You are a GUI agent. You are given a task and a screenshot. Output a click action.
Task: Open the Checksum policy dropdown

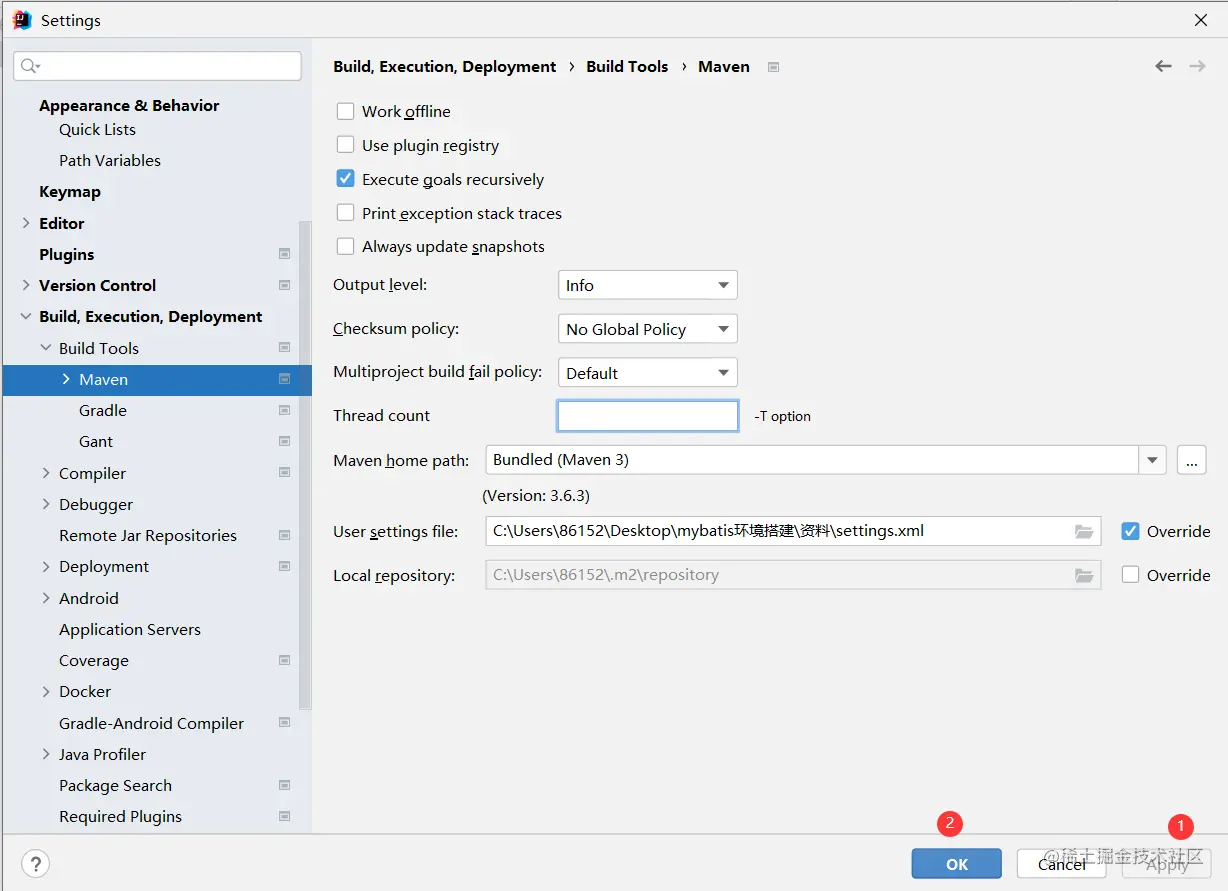(647, 329)
